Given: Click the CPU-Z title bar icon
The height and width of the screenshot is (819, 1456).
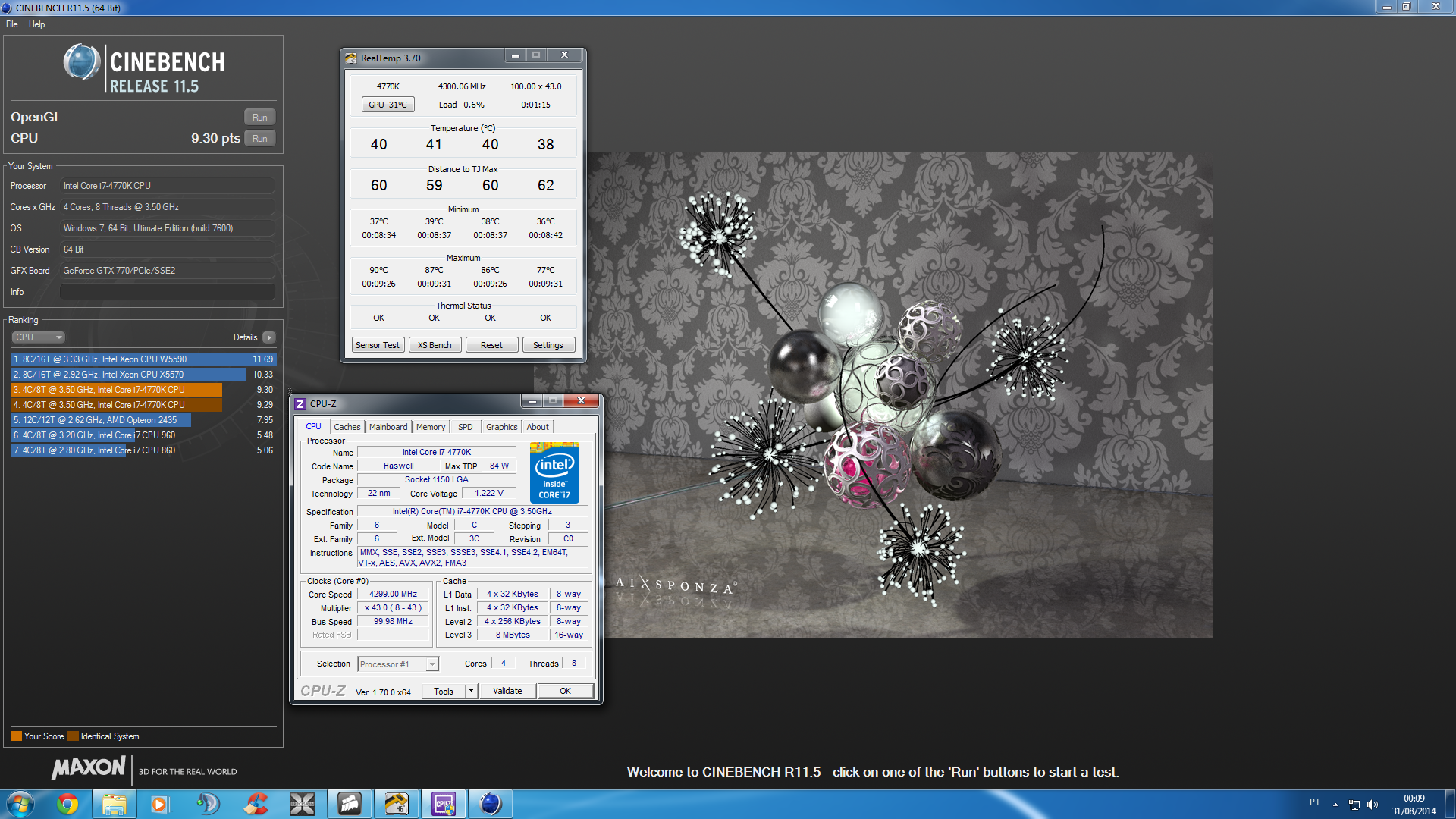Looking at the screenshot, I should coord(300,404).
